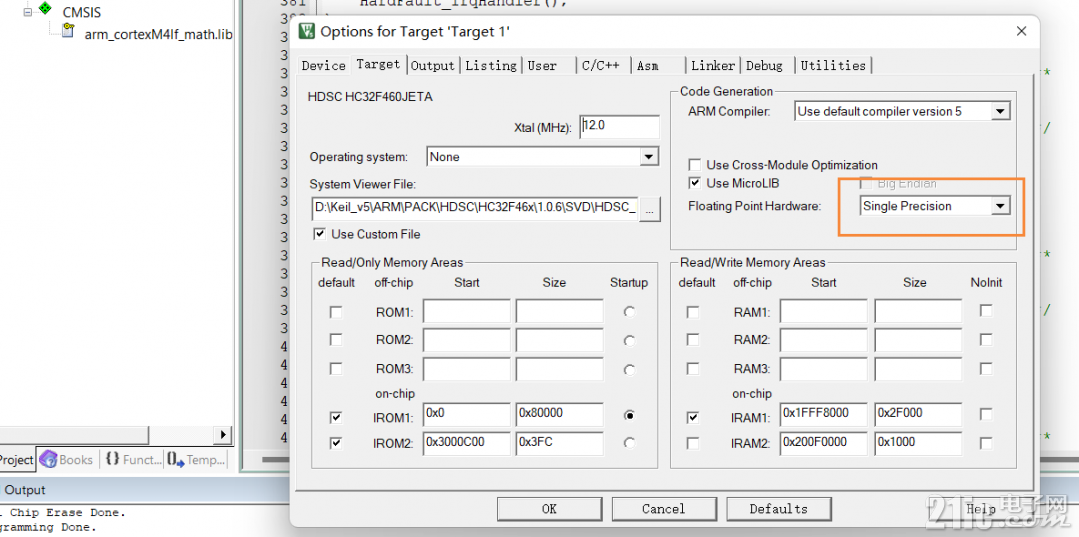Click the IROM1 Start field
Viewport: 1079px width, 537px height.
pos(467,414)
